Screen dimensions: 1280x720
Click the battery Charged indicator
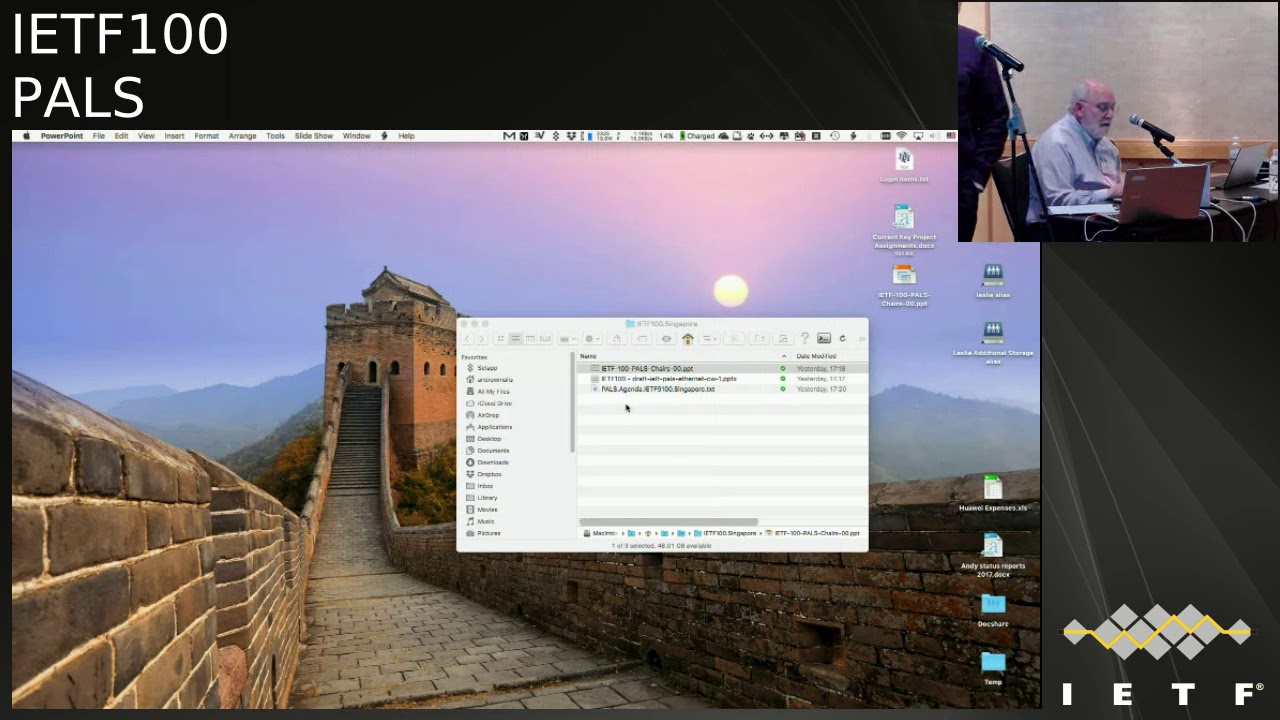click(x=697, y=136)
